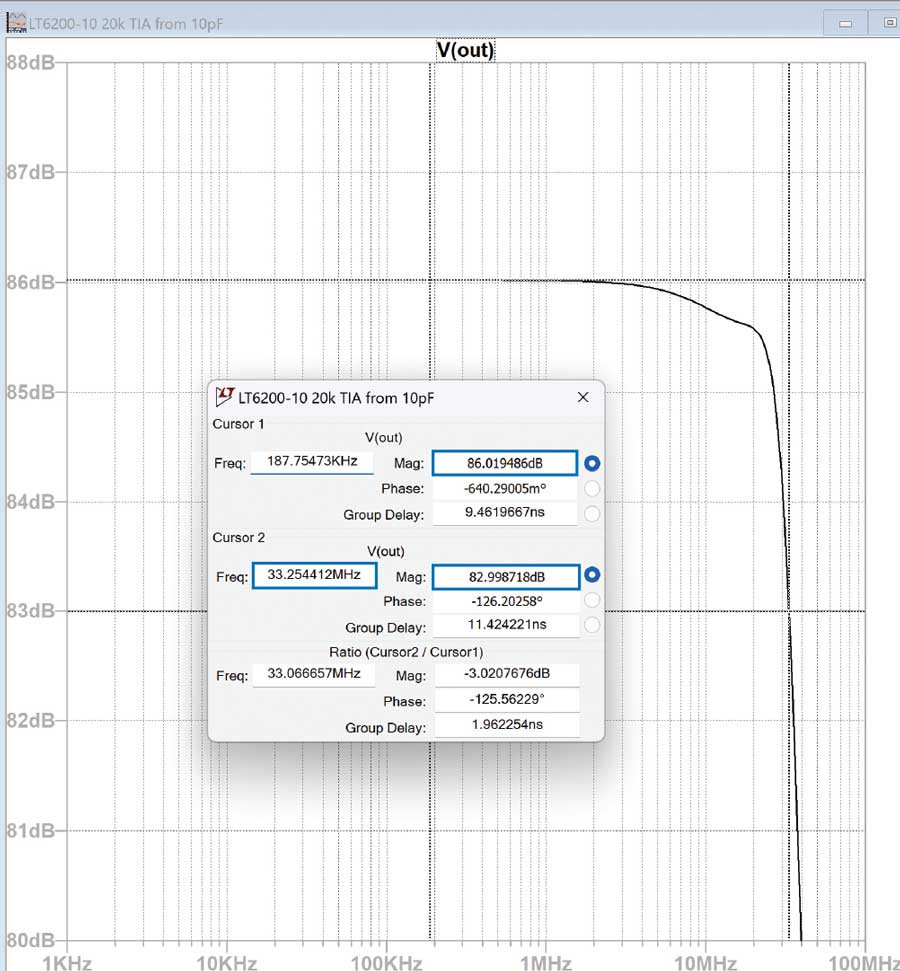Image resolution: width=900 pixels, height=971 pixels.
Task: Click the 1MHz horizontal axis label
Action: pos(545,962)
